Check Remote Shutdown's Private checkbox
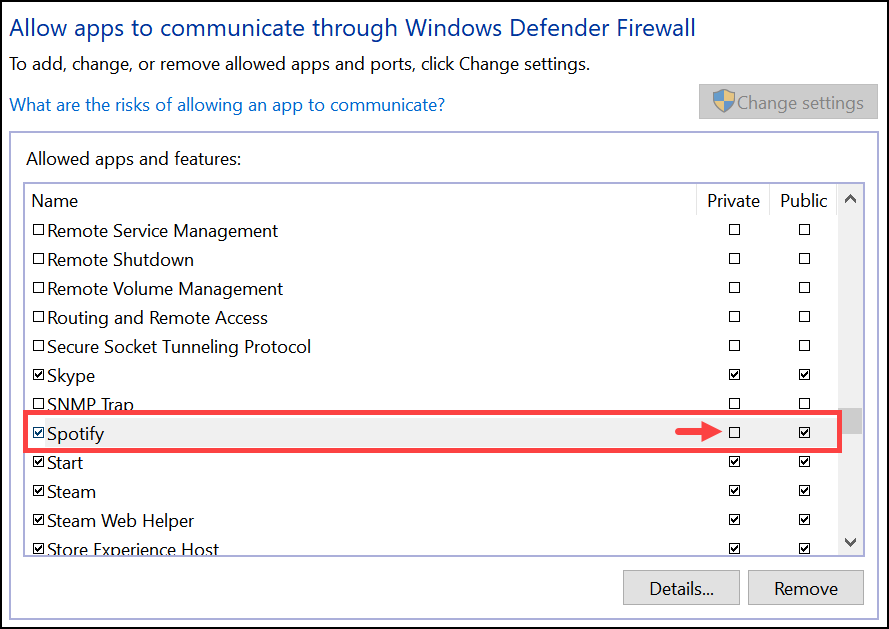The image size is (889, 629). coord(734,258)
